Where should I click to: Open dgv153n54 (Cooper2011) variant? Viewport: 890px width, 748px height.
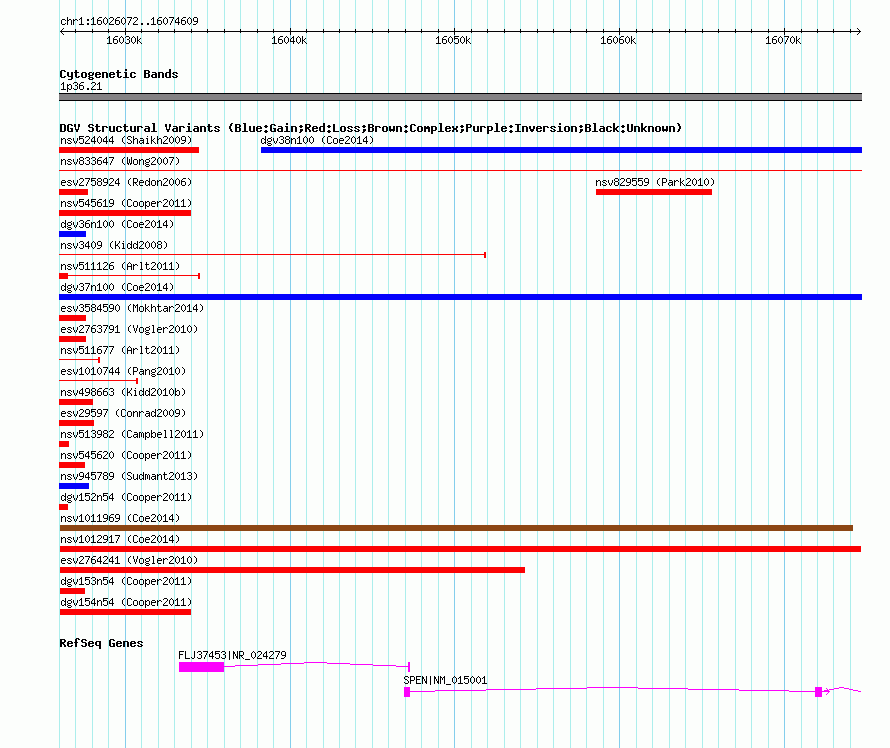point(126,581)
